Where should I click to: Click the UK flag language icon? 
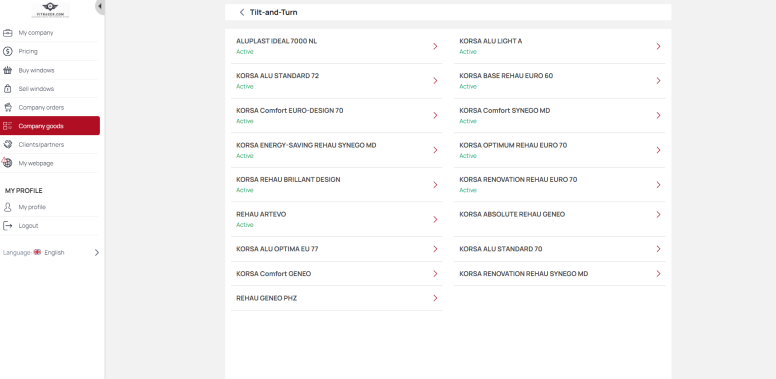click(37, 252)
